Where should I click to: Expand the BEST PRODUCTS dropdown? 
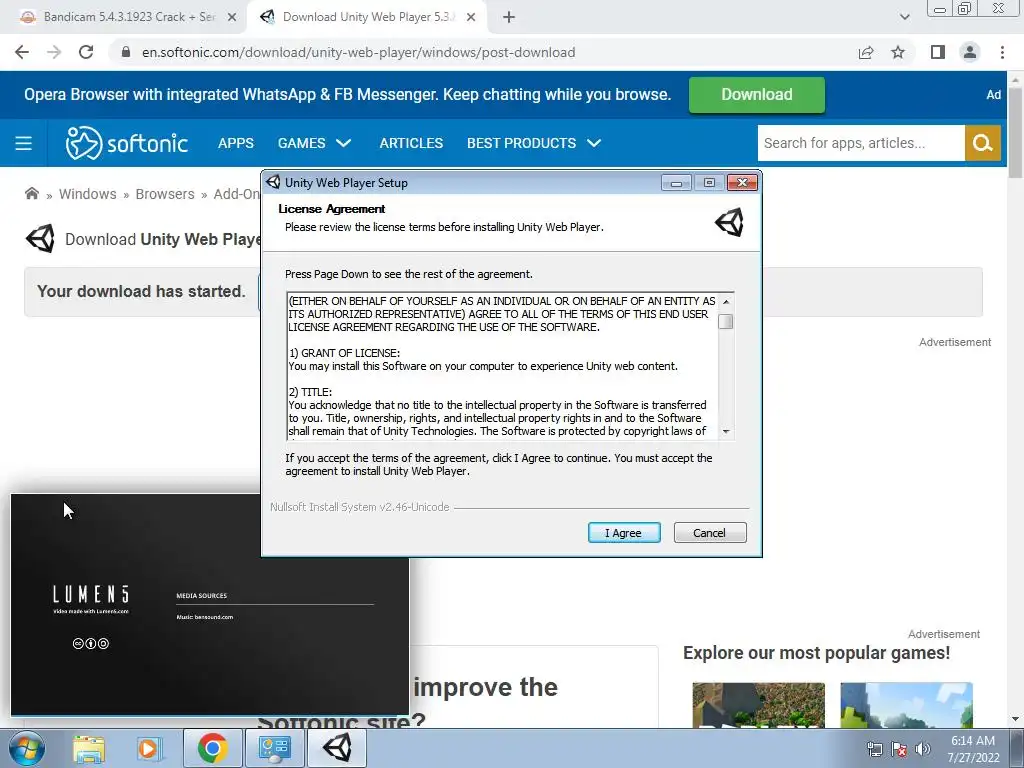[534, 143]
